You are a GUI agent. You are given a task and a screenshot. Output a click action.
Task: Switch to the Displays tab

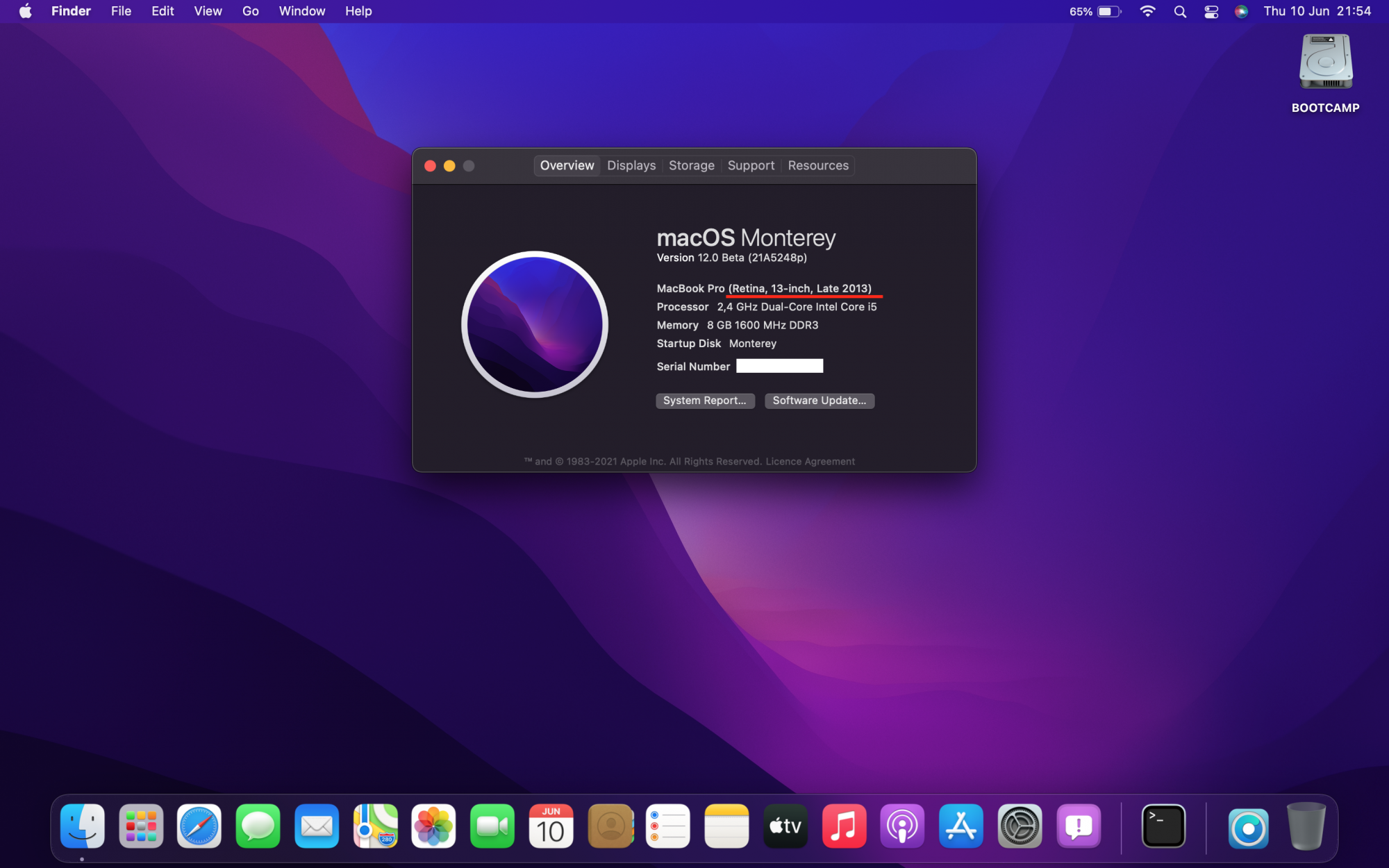coord(631,165)
